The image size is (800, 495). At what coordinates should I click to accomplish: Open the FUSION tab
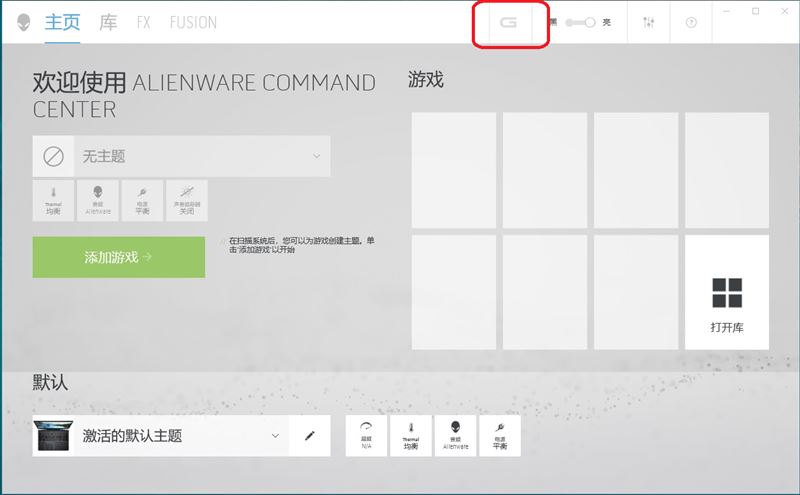tap(193, 22)
